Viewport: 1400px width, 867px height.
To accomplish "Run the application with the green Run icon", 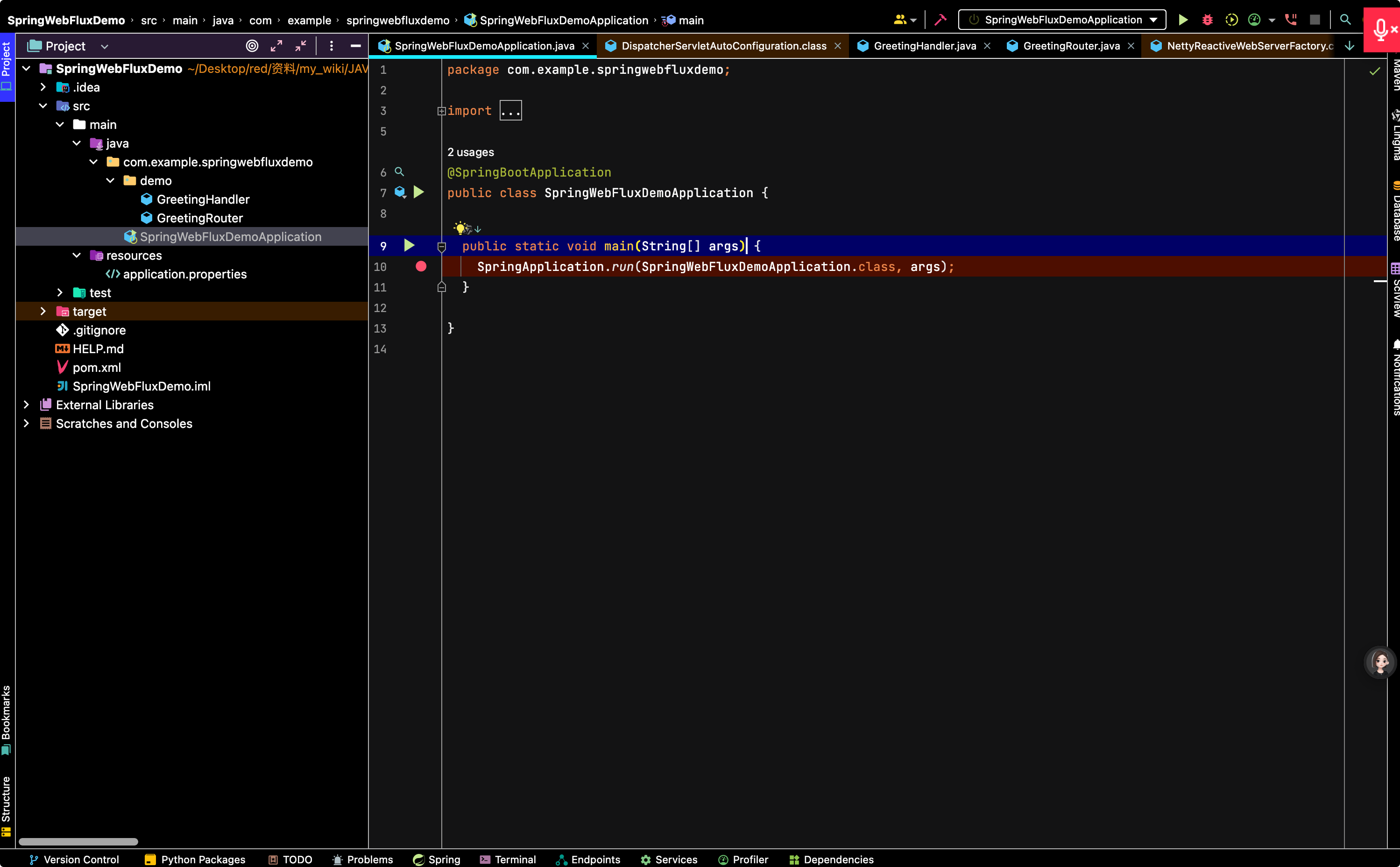I will tap(1183, 20).
